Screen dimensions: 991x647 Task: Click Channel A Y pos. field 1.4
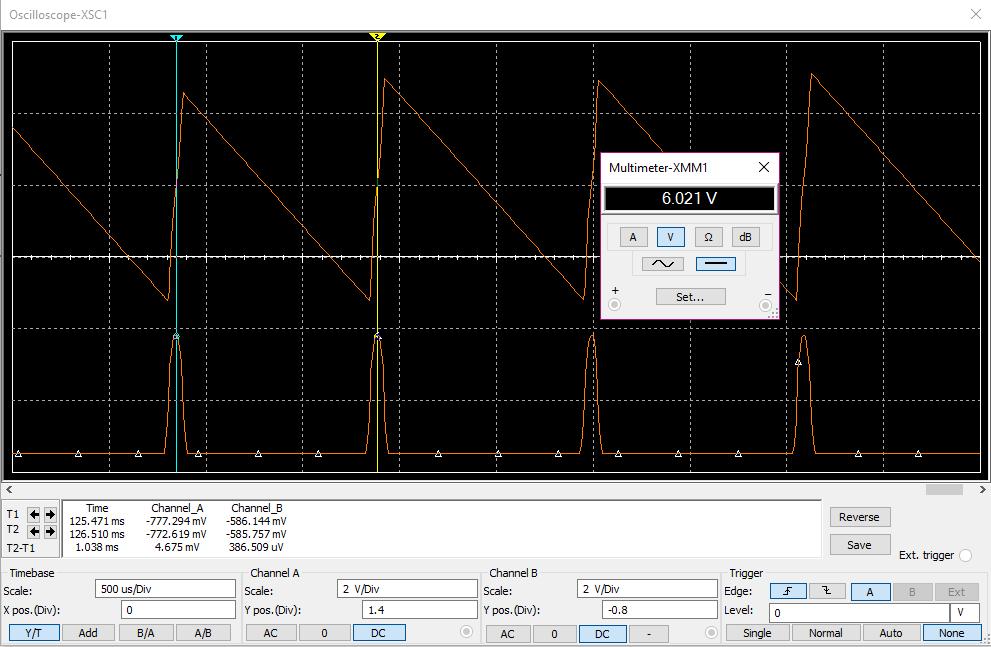tap(420, 610)
